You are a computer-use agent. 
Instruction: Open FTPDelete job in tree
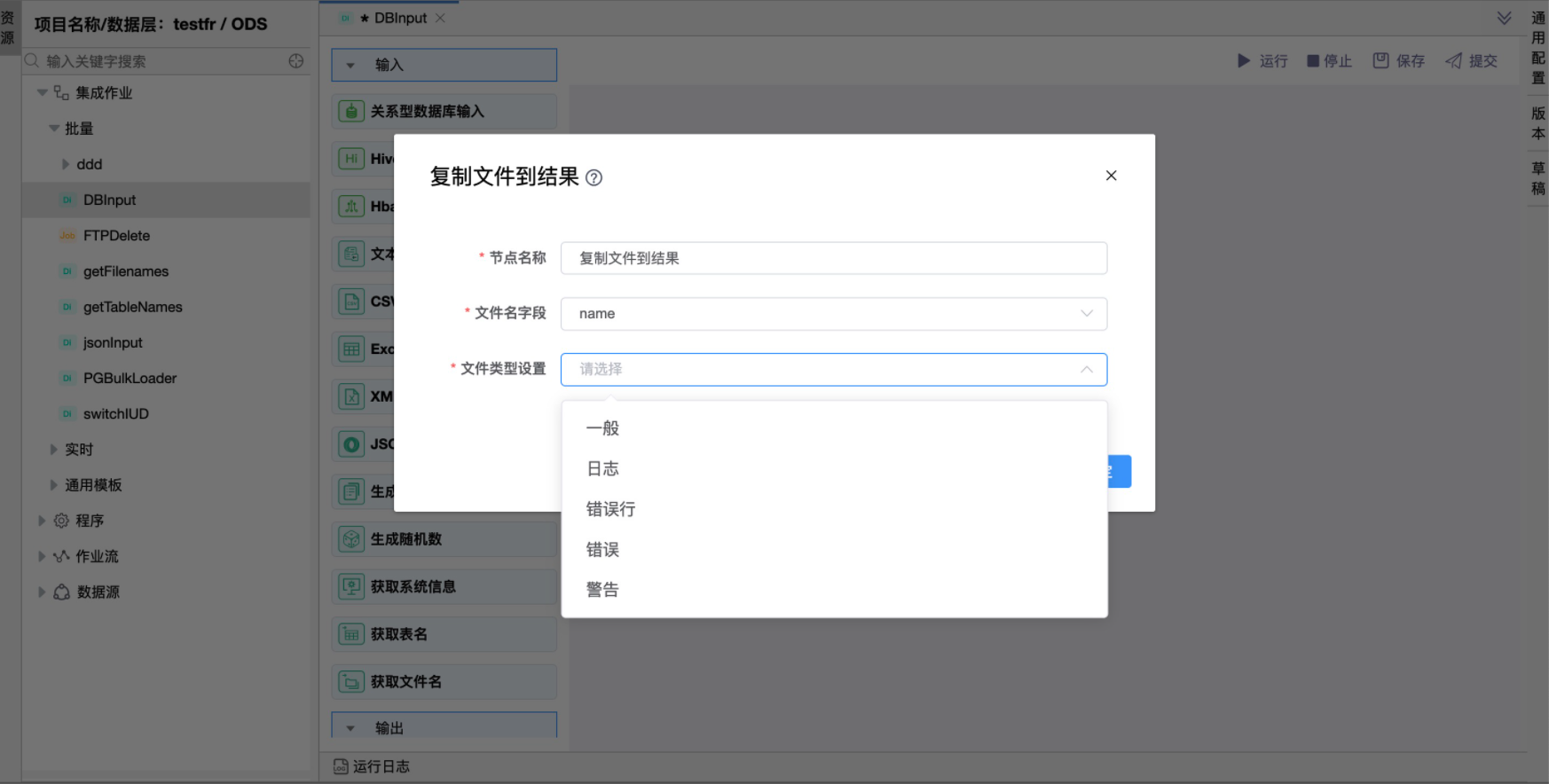[116, 236]
